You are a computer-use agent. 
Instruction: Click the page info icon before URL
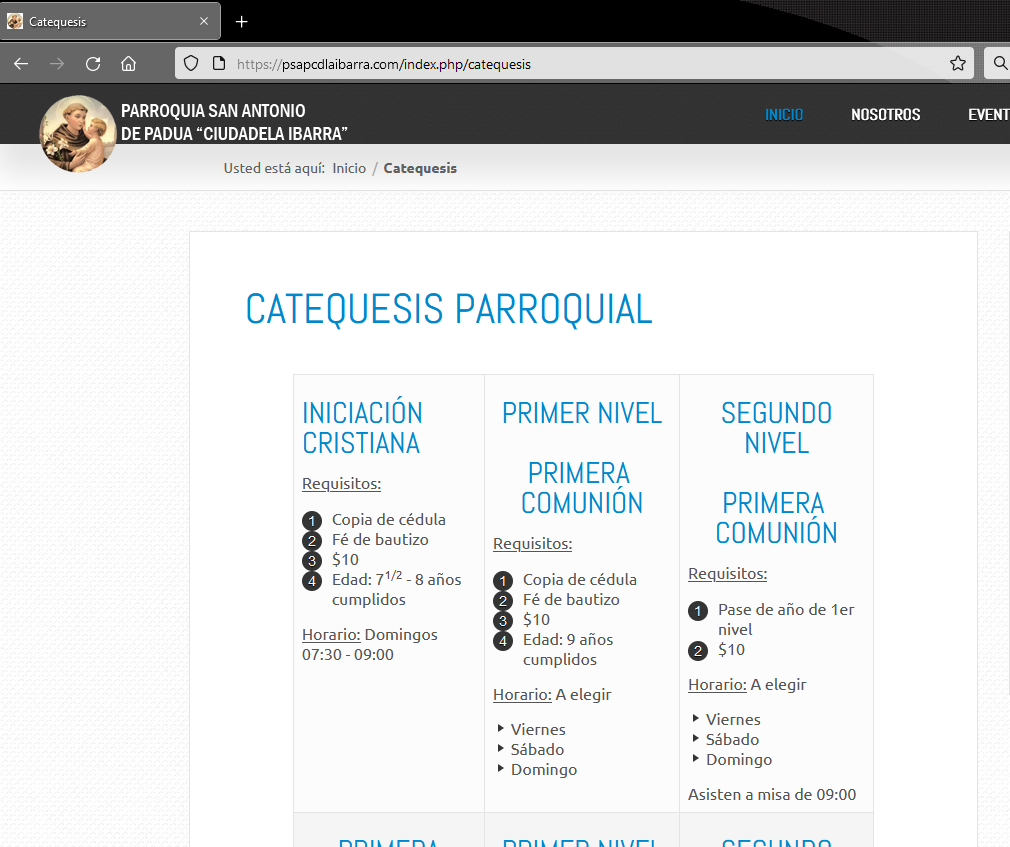click(x=219, y=64)
